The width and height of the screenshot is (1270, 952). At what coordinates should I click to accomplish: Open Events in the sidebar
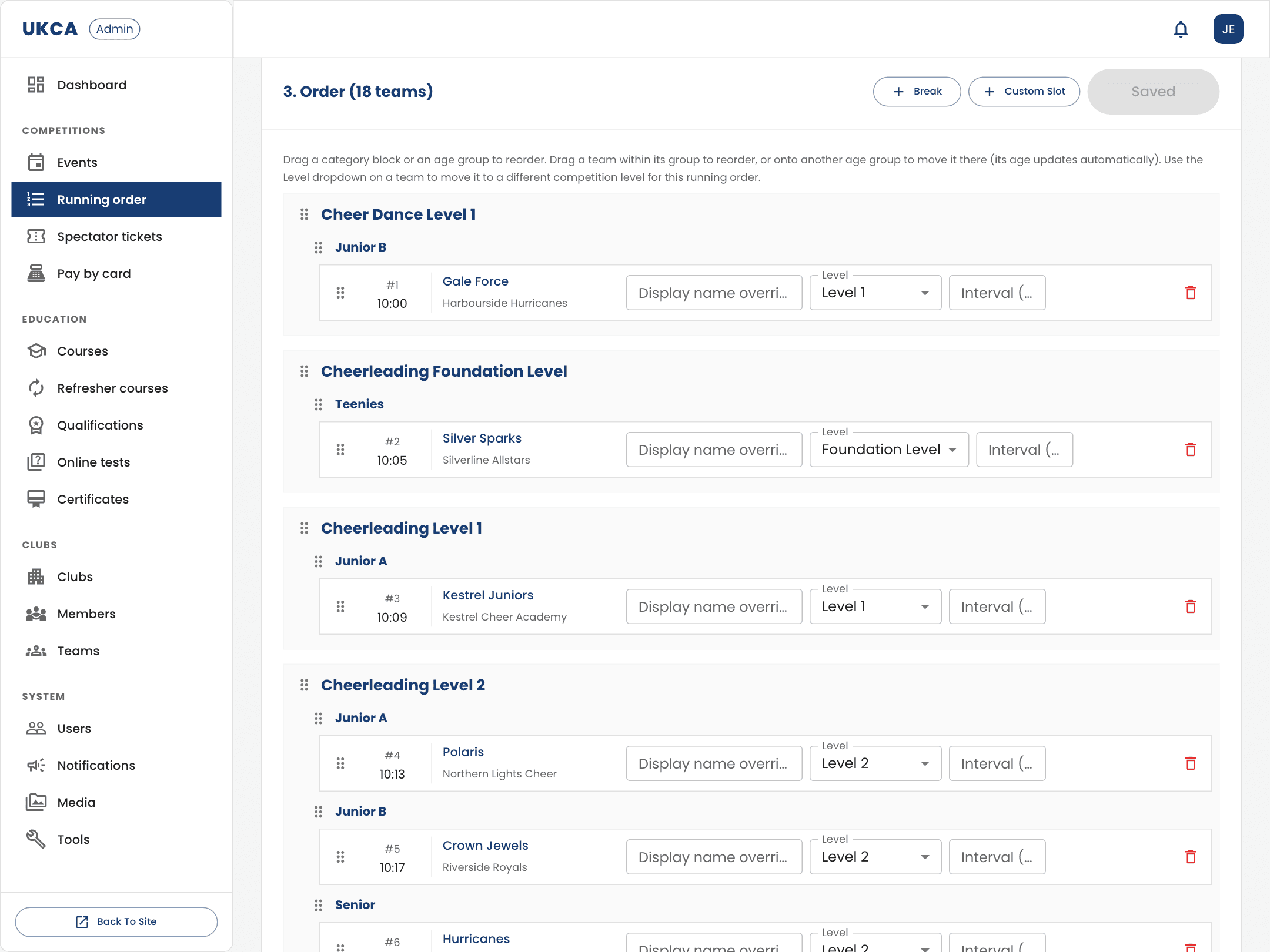(116, 163)
